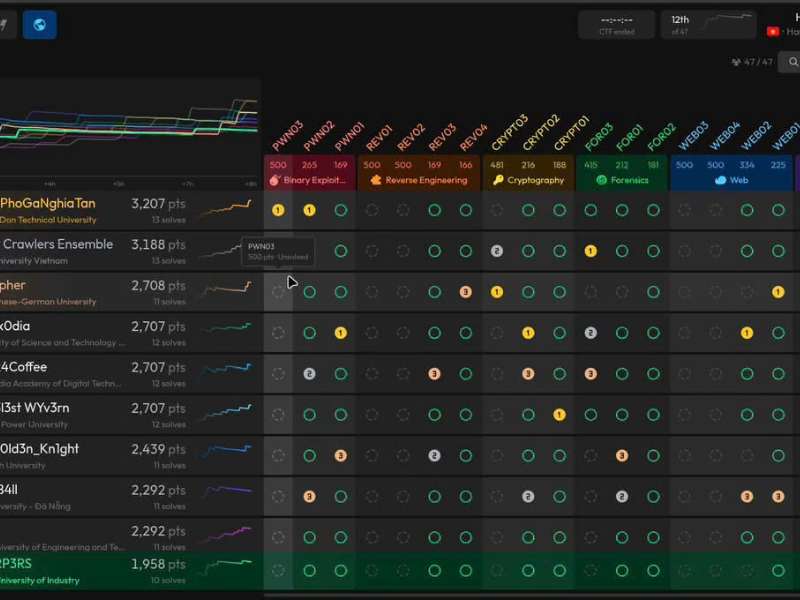Image resolution: width=800 pixels, height=600 pixels.
Task: Open the search magnifier icon
Action: 792,62
